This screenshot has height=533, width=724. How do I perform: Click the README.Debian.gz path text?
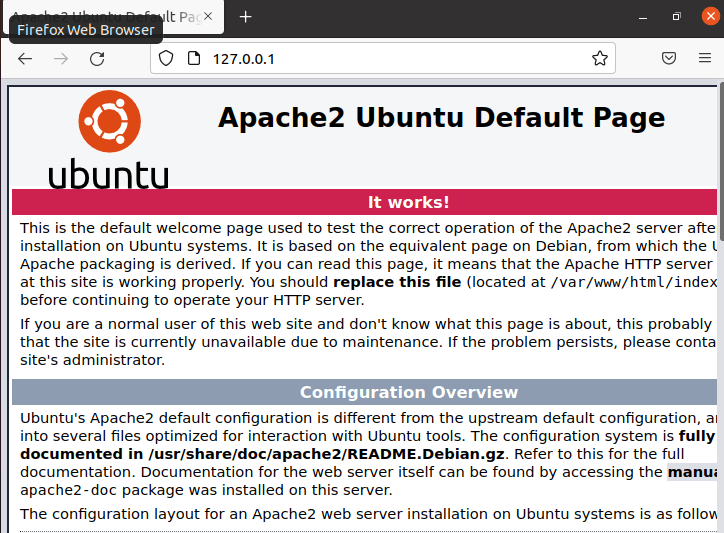tap(326, 454)
